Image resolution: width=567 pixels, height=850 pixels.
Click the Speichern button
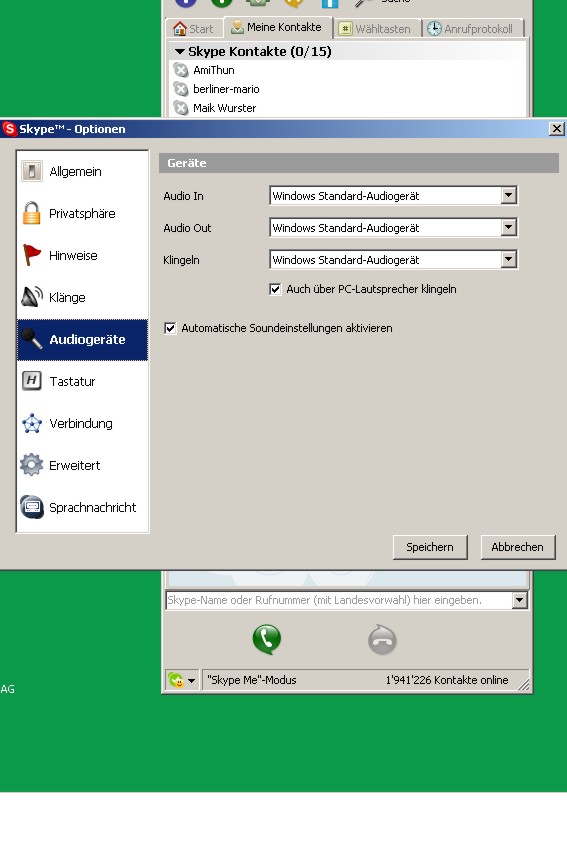[430, 547]
